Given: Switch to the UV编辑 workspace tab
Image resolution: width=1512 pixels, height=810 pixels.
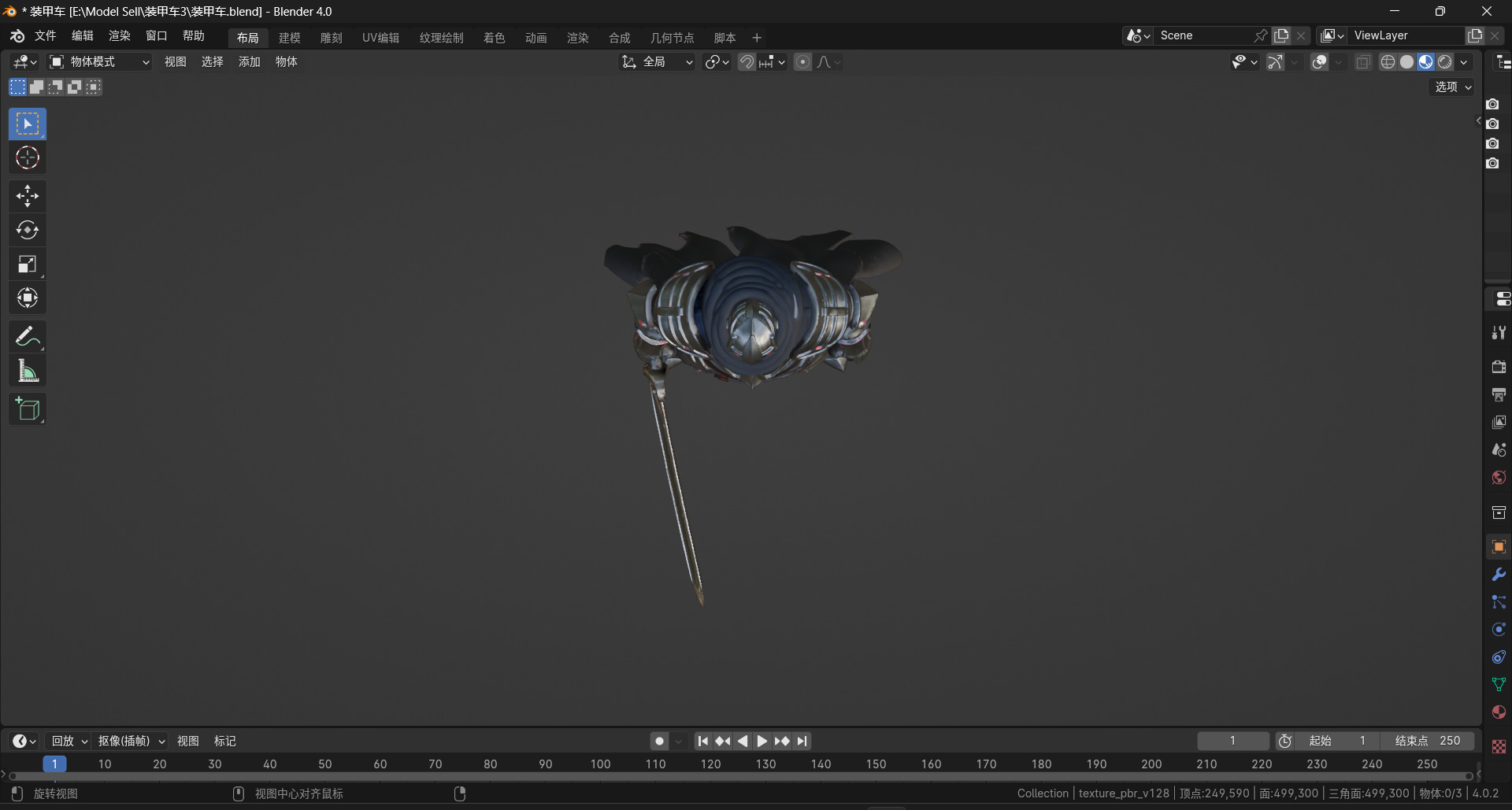Looking at the screenshot, I should tap(380, 38).
